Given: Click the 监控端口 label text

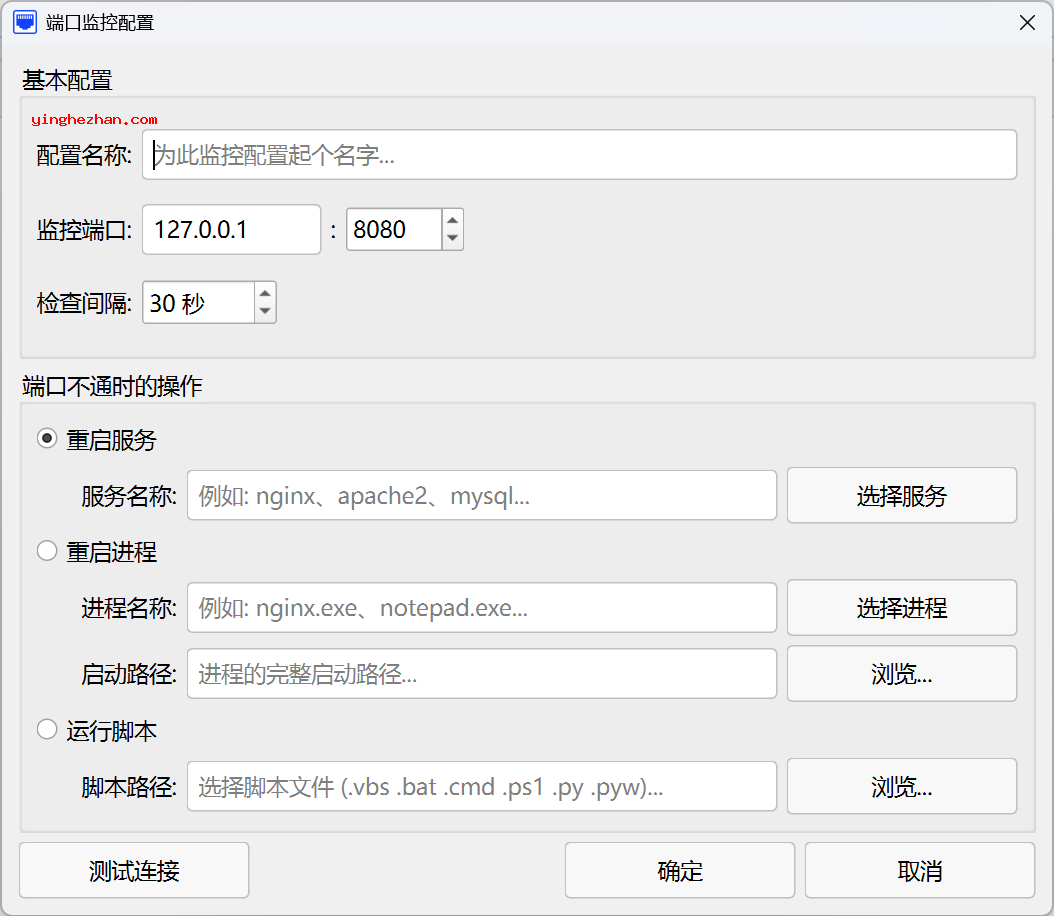Looking at the screenshot, I should pyautogui.click(x=84, y=231).
